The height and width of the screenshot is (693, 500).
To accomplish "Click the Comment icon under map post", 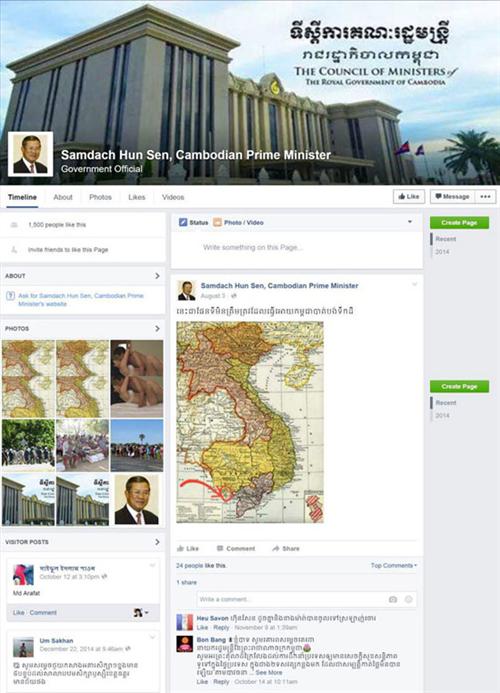I will (x=220, y=548).
